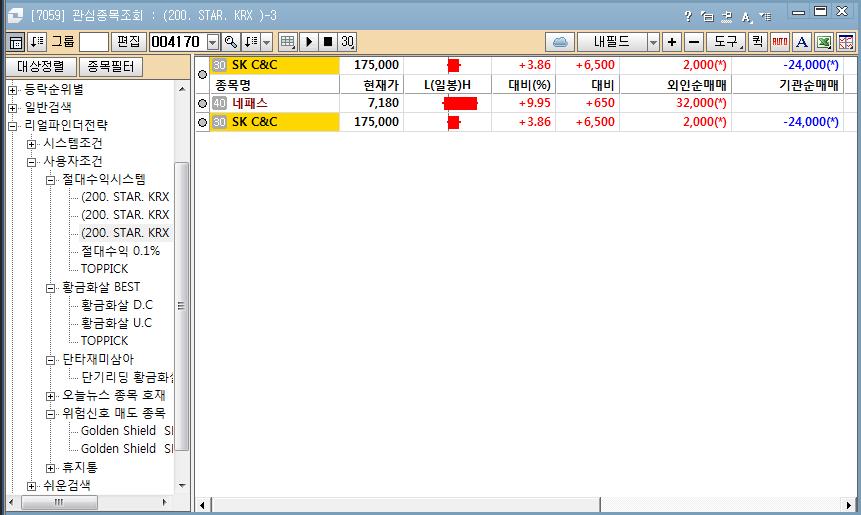Collapse the 리얼파인더전략 tree node
This screenshot has width=861, height=515.
pos(13,126)
